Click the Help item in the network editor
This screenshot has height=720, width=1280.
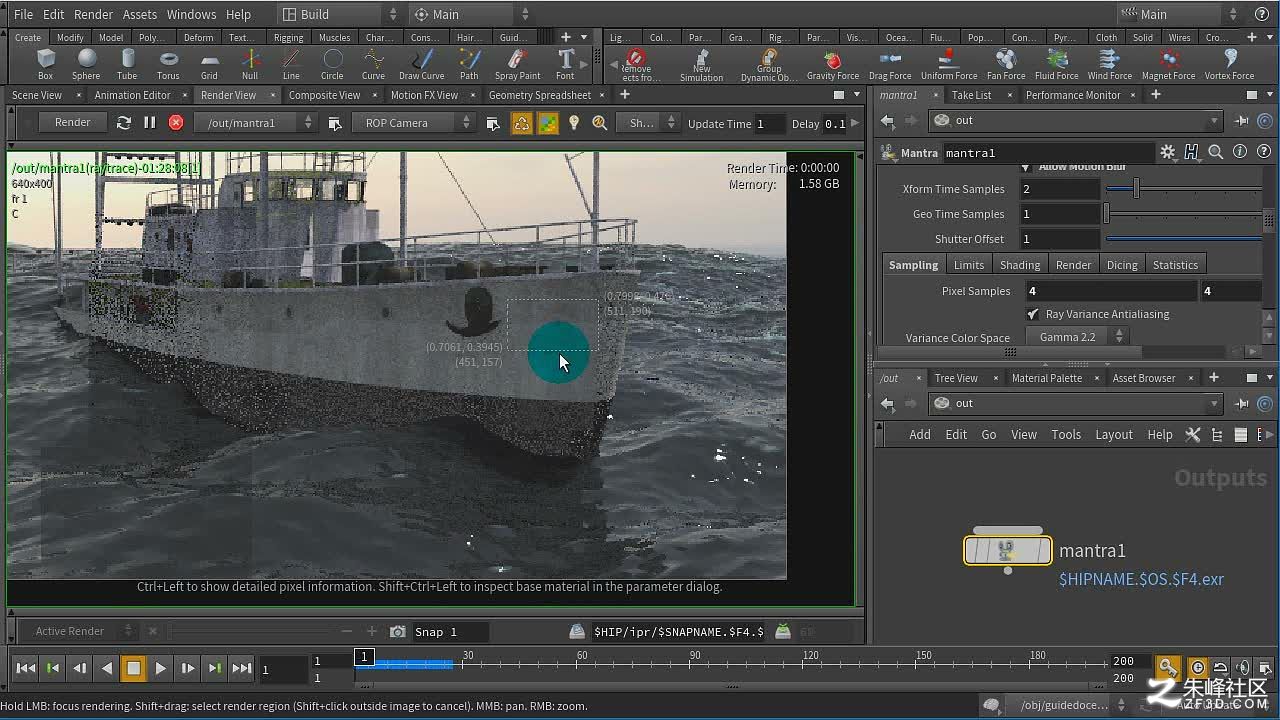pos(1160,434)
